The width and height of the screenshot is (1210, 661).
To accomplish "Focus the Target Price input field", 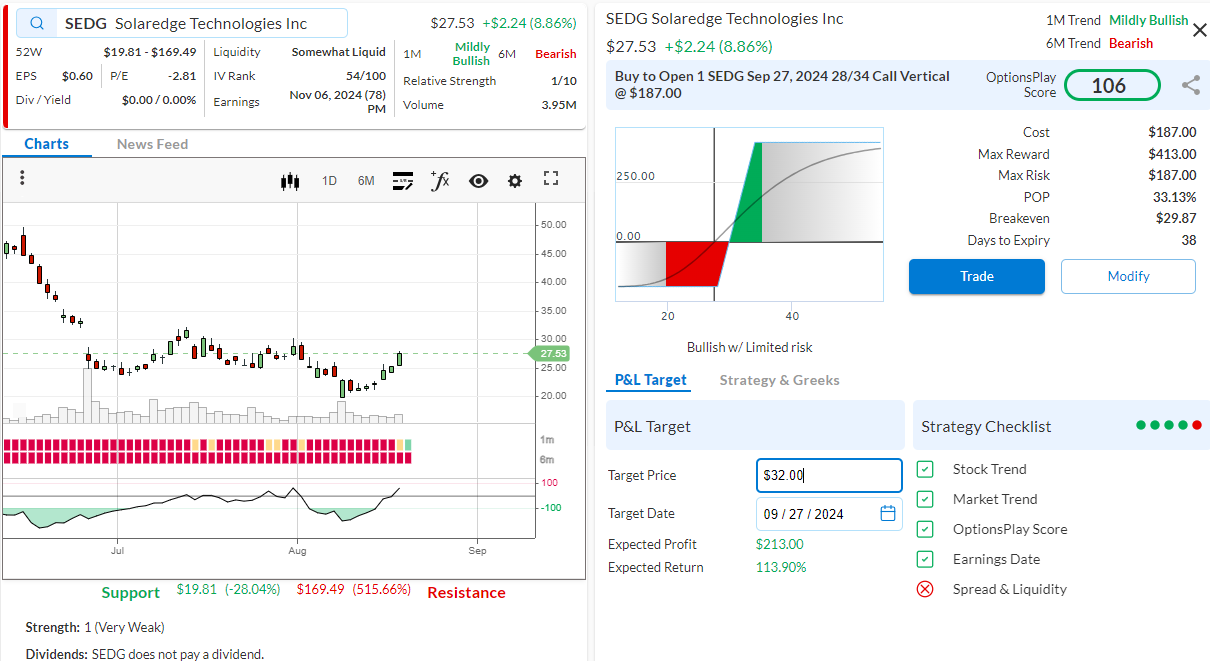I will coord(829,476).
